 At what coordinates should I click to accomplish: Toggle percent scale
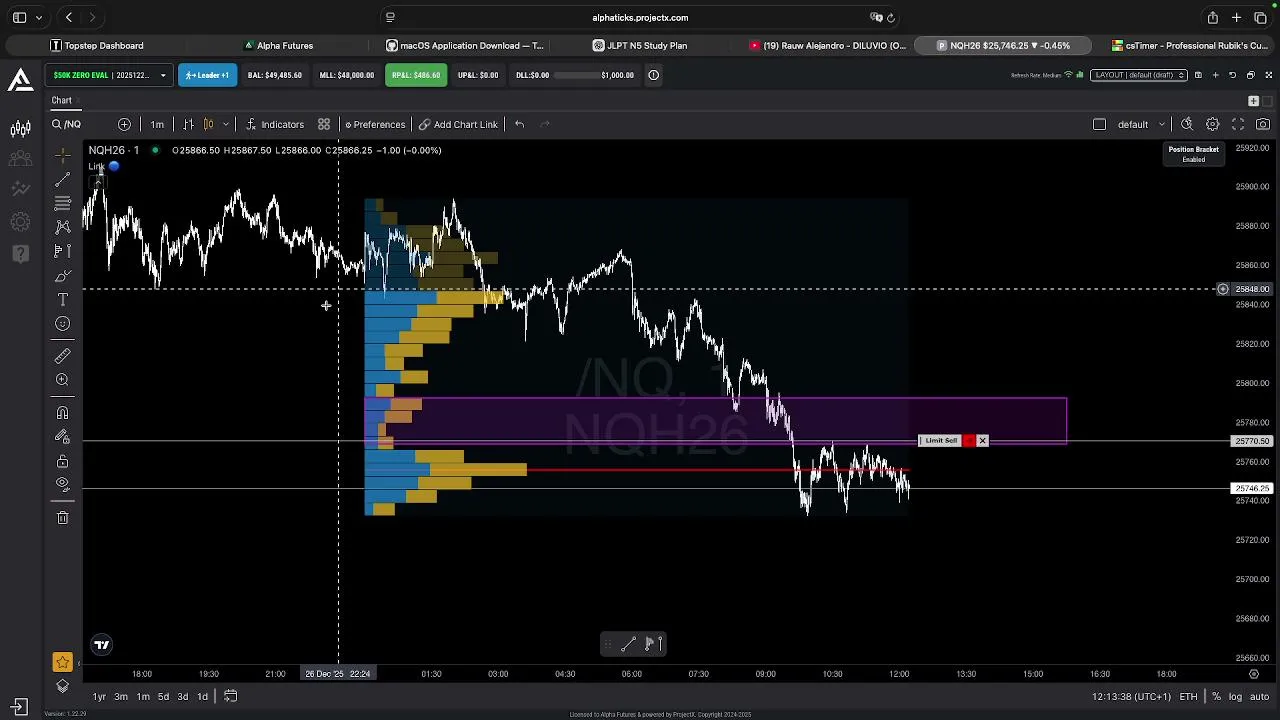point(1216,697)
